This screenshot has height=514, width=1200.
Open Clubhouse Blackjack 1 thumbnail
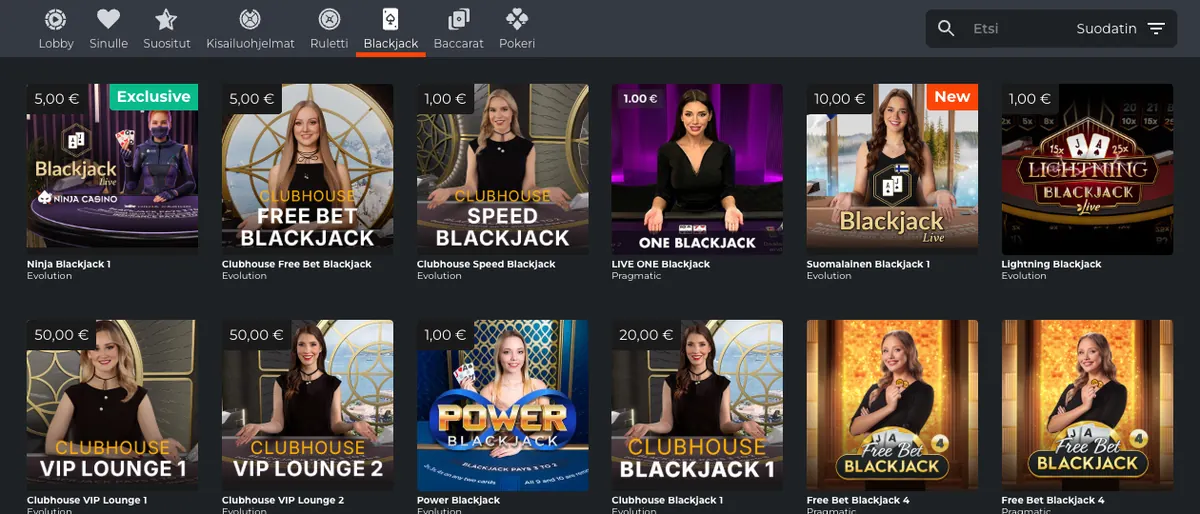point(697,403)
